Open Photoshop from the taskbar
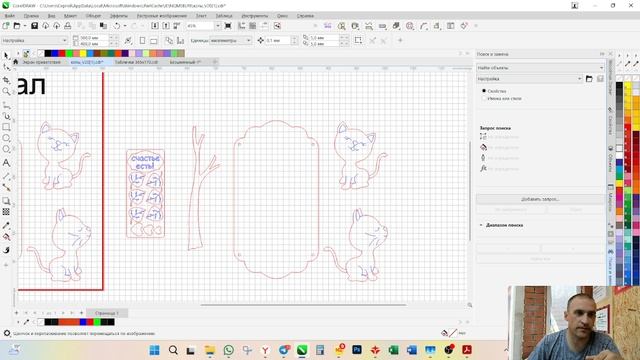Viewport: 640px width, 360px height. (x=356, y=350)
